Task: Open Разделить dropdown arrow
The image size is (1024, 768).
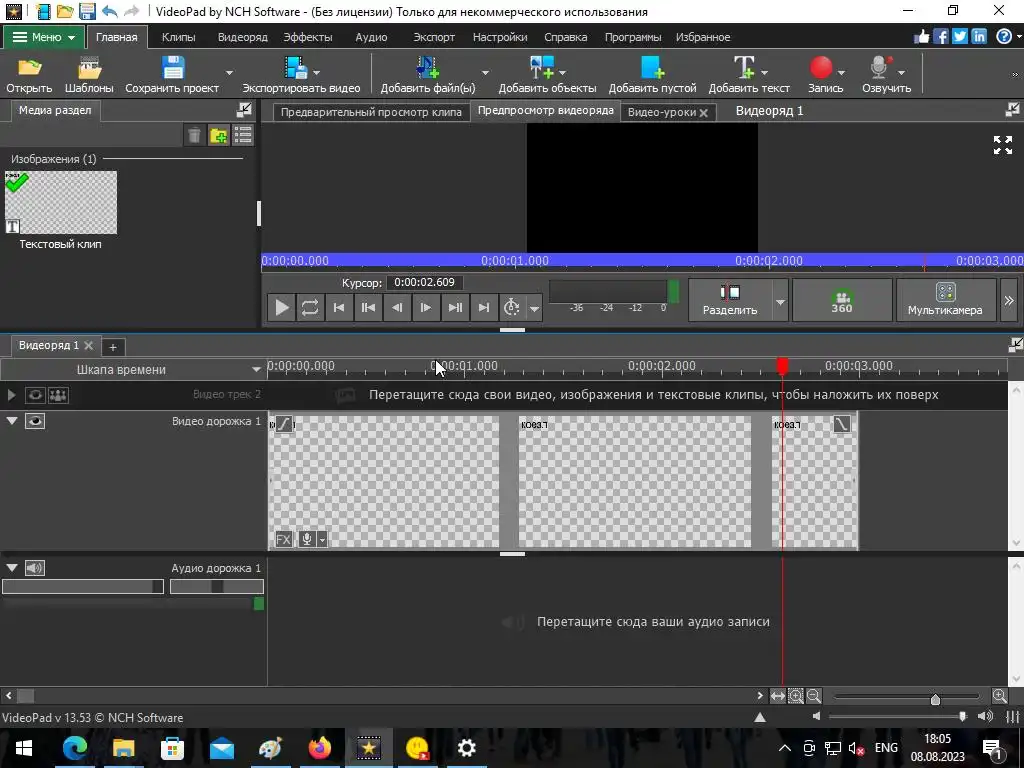Action: [780, 302]
